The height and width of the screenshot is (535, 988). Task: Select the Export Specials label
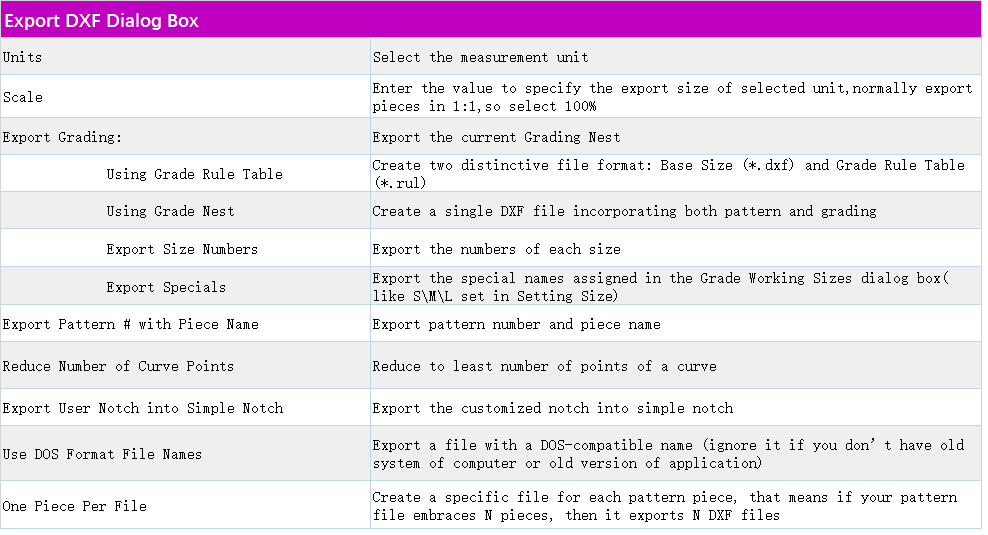166,287
